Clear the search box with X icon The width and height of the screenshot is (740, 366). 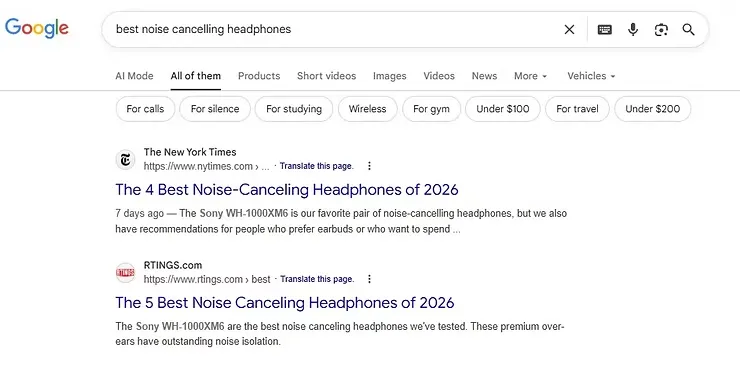click(569, 30)
